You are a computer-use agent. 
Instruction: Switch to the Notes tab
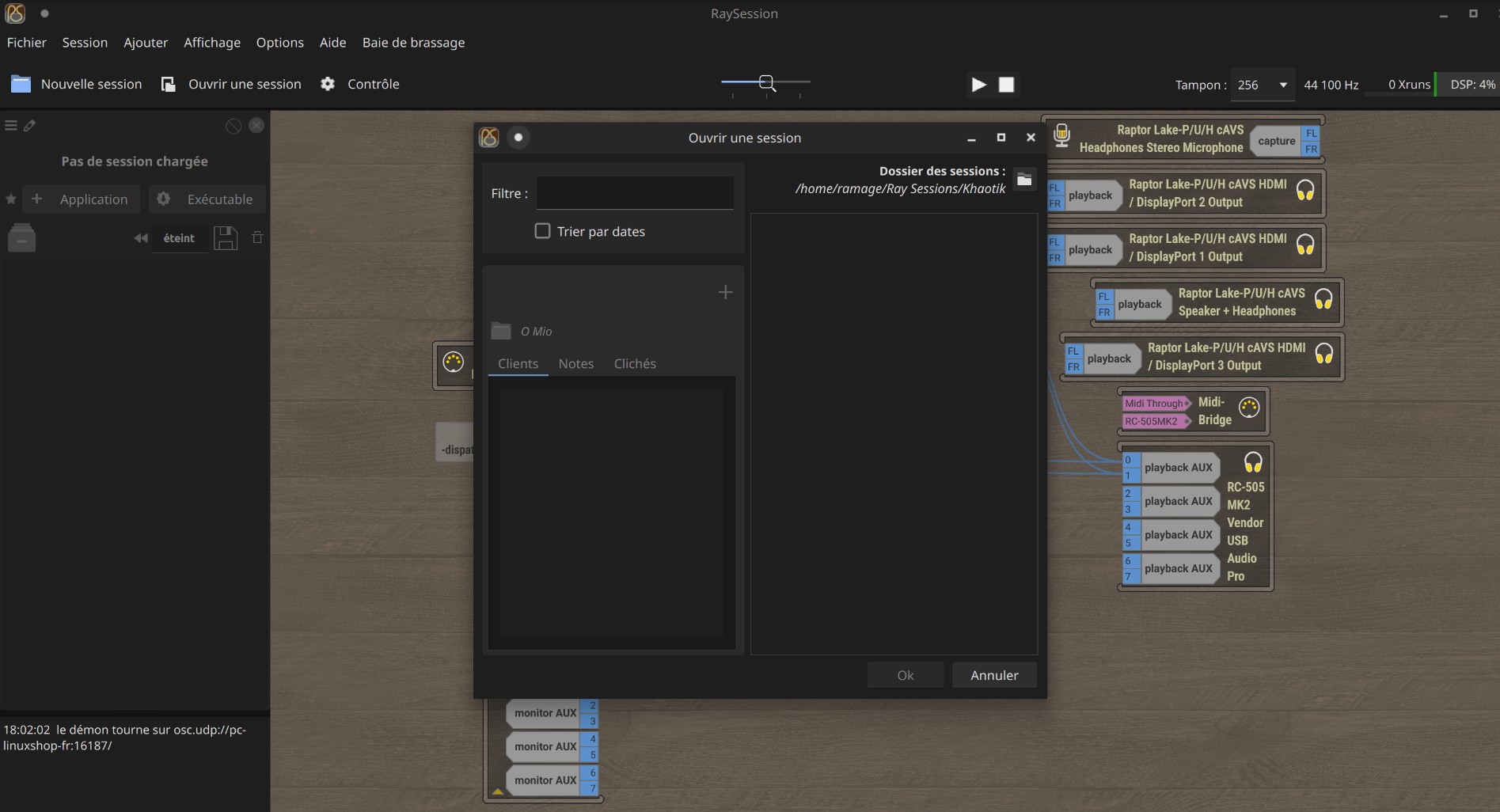575,364
